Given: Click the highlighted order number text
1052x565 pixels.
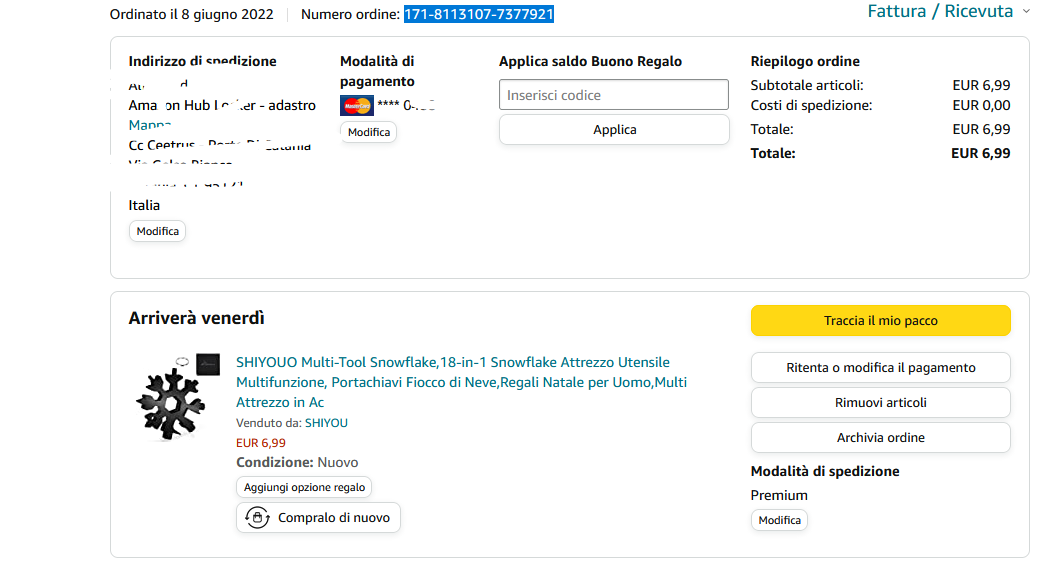Looking at the screenshot, I should coord(478,14).
